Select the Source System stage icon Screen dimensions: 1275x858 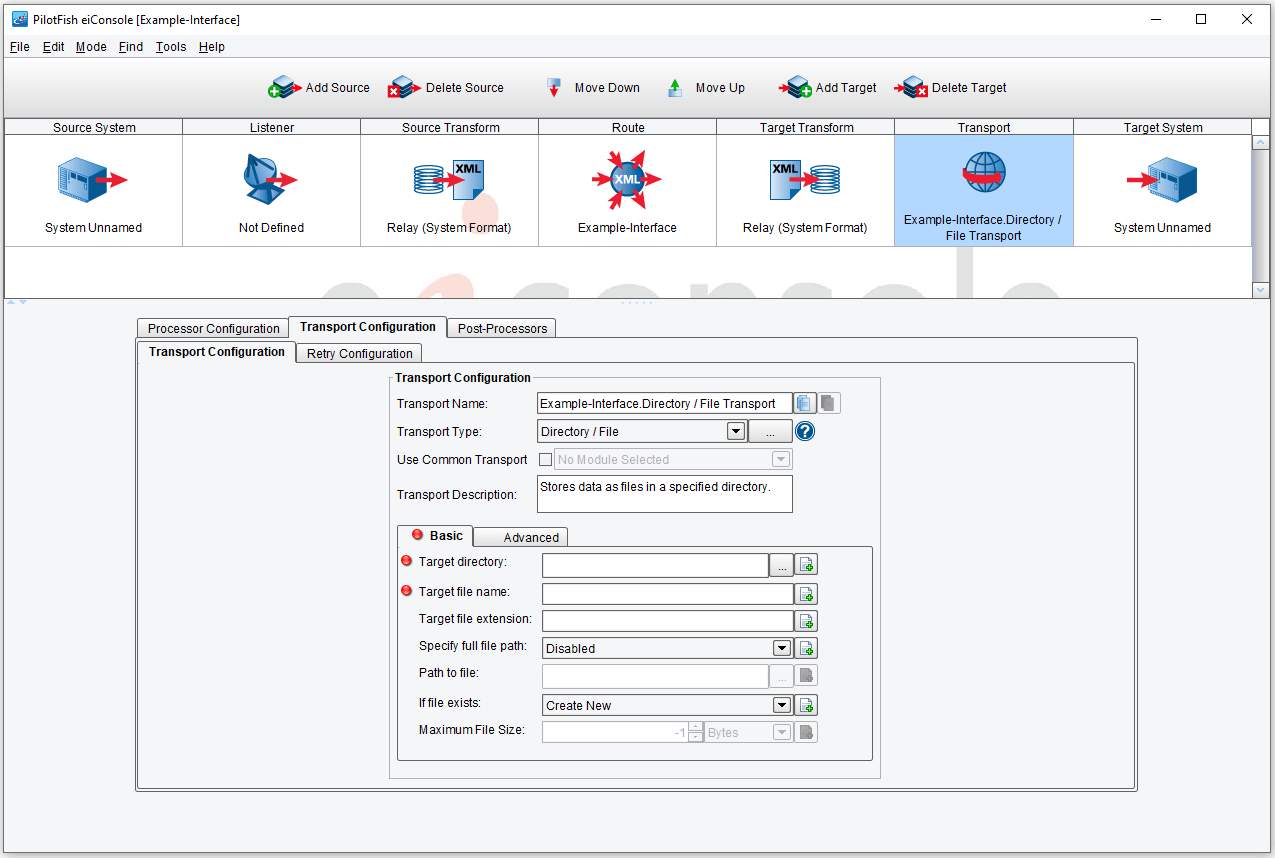[x=94, y=181]
